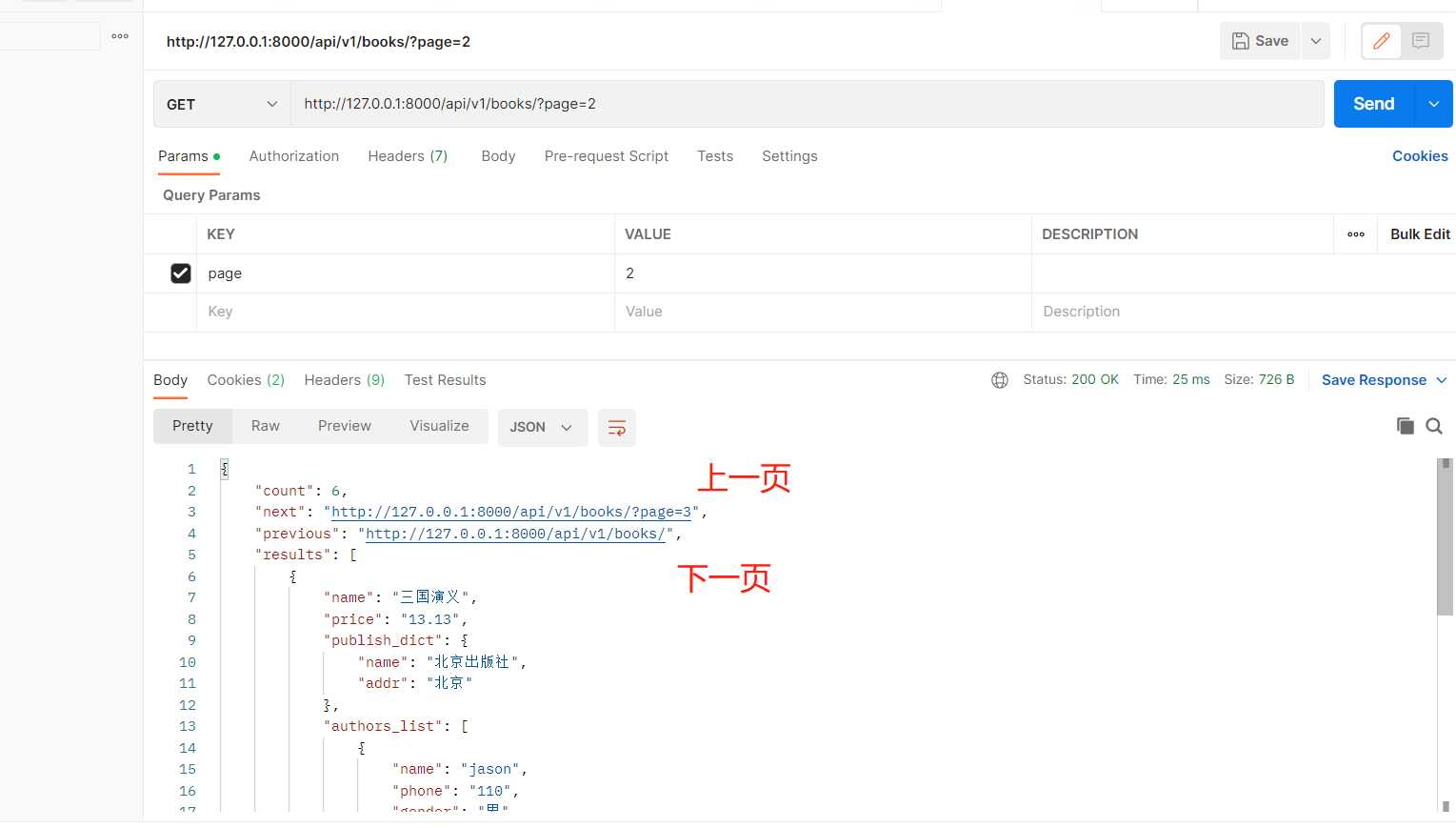Open the comments icon
1456x828 pixels.
[1421, 41]
